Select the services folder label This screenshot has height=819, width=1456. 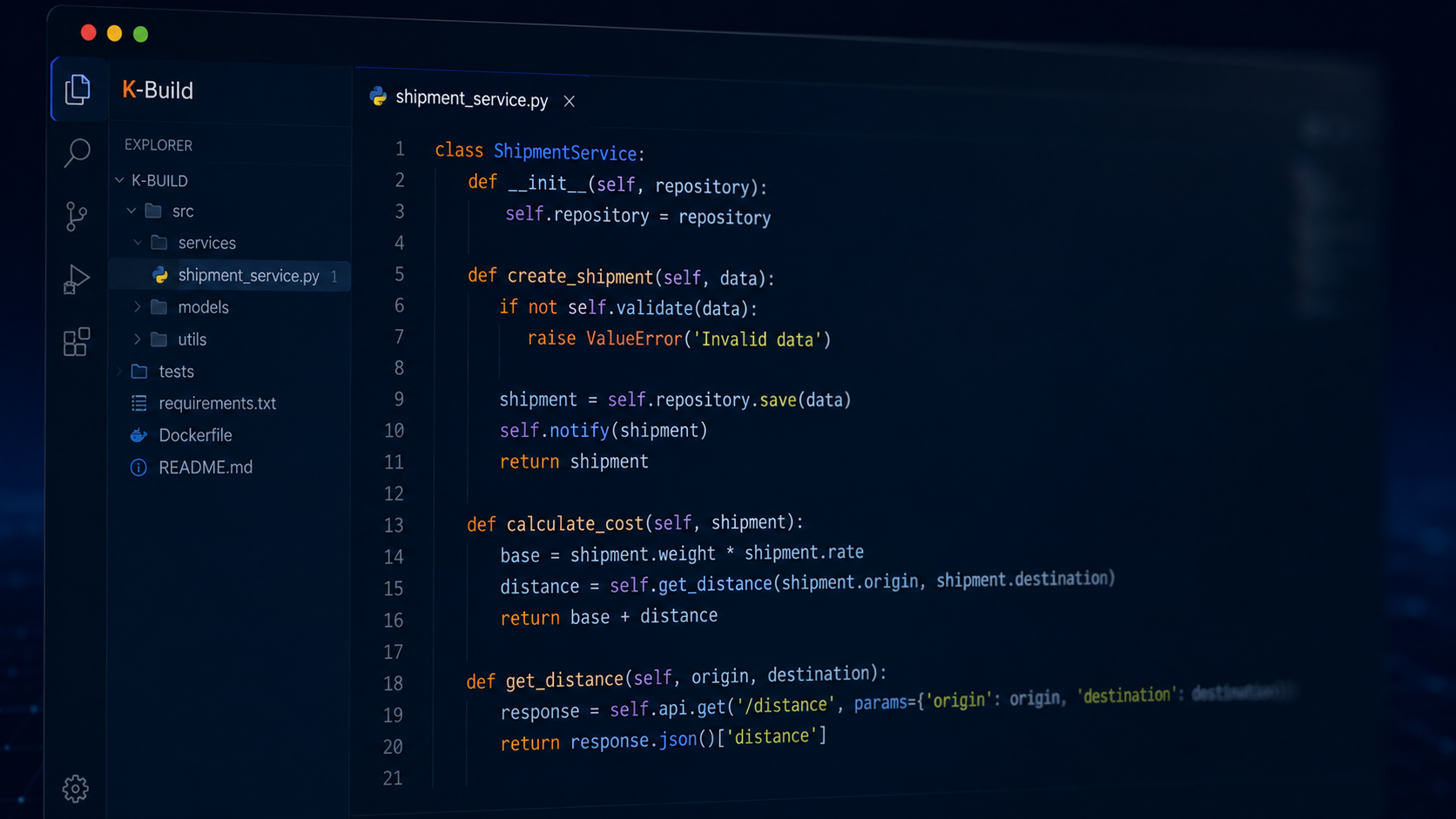point(206,243)
